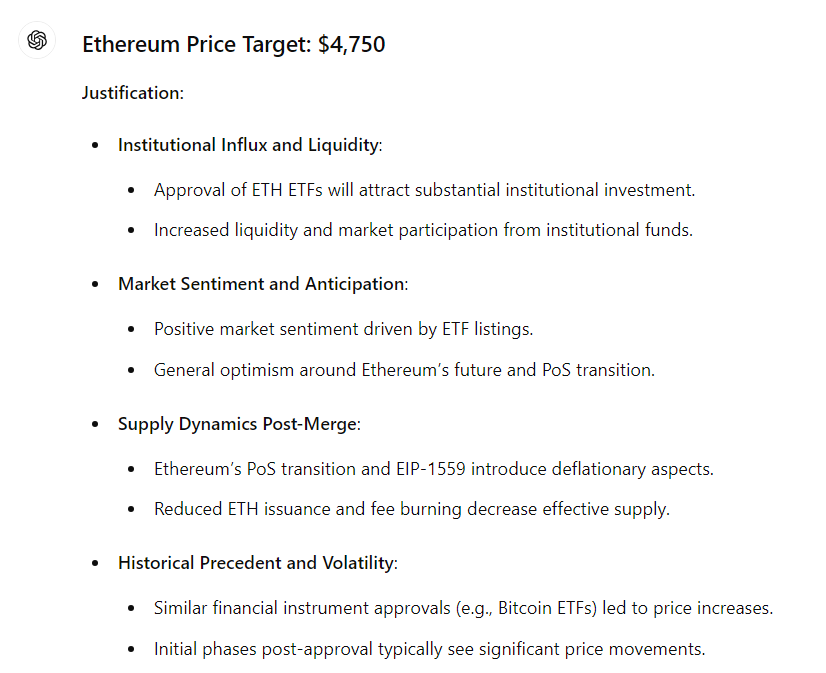826x673 pixels.
Task: Click the General optimism around Ethereum's future line
Action: coord(404,369)
